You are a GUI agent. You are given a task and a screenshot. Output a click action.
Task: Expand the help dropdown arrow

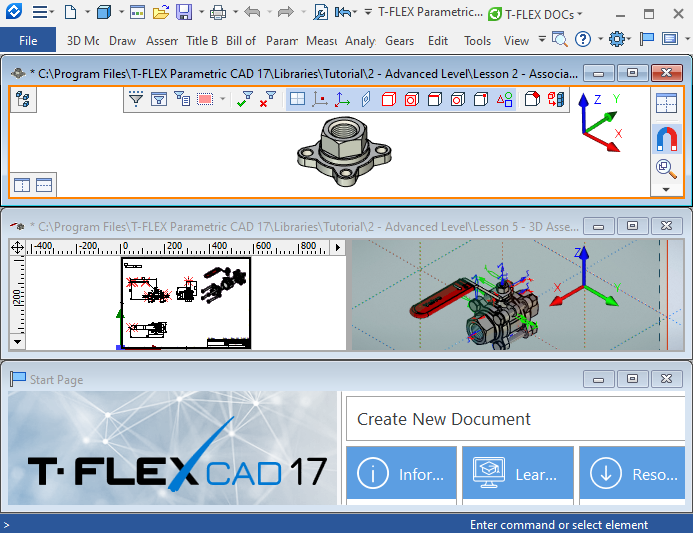(600, 39)
